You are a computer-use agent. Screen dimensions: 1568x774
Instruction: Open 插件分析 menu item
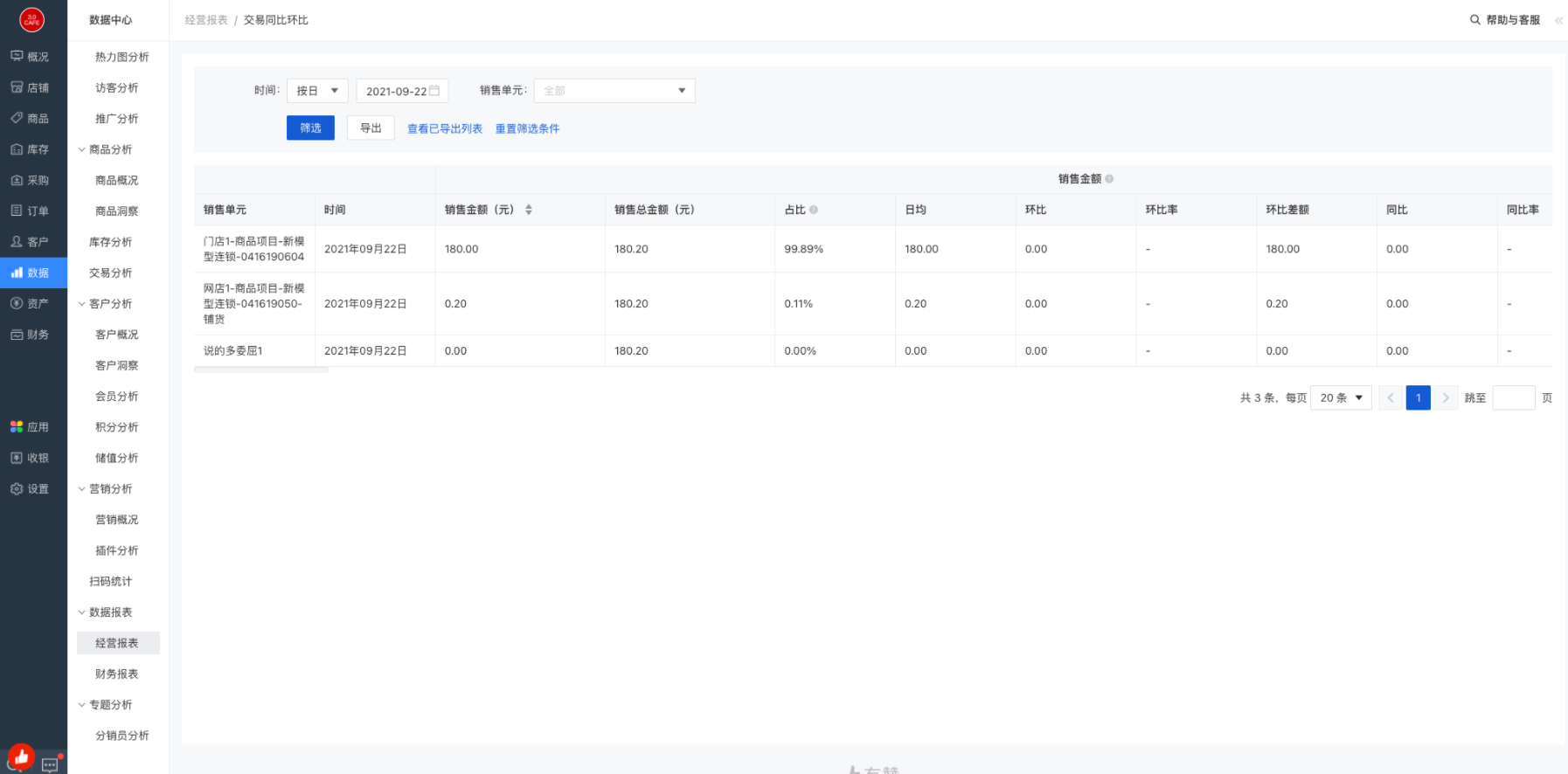(116, 550)
